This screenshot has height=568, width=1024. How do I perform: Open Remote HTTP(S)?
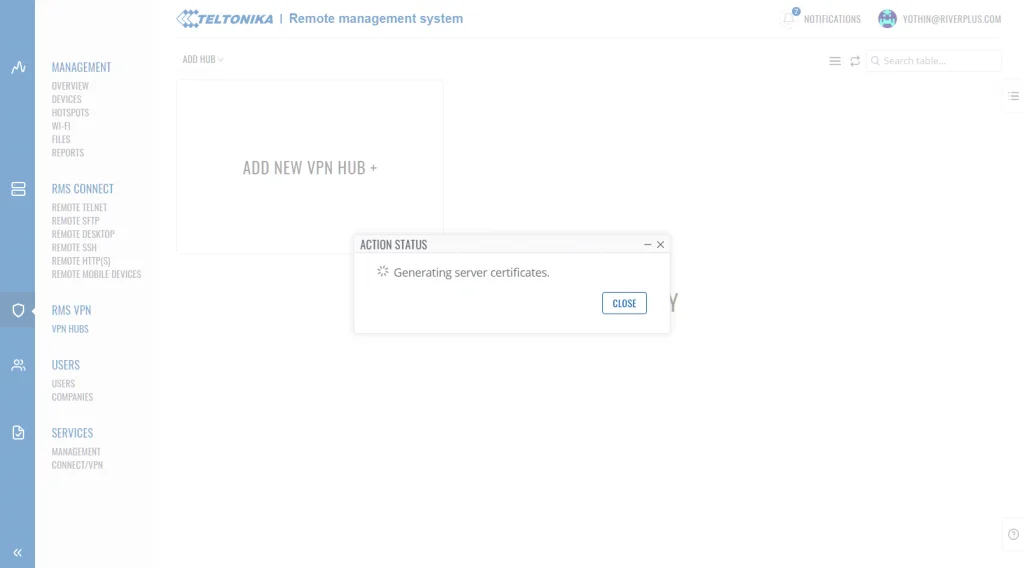81,261
